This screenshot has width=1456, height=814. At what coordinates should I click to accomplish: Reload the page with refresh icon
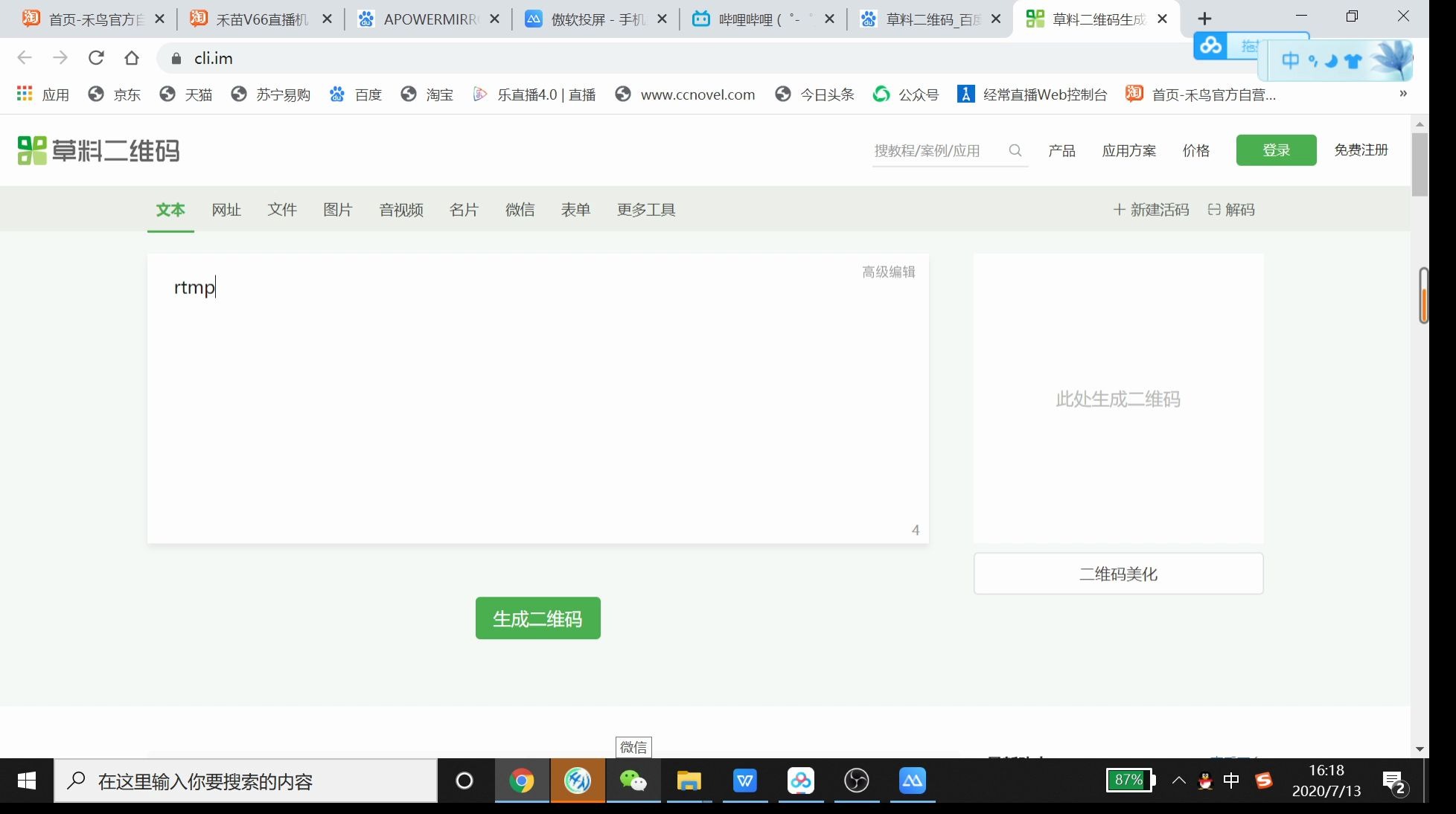(96, 58)
